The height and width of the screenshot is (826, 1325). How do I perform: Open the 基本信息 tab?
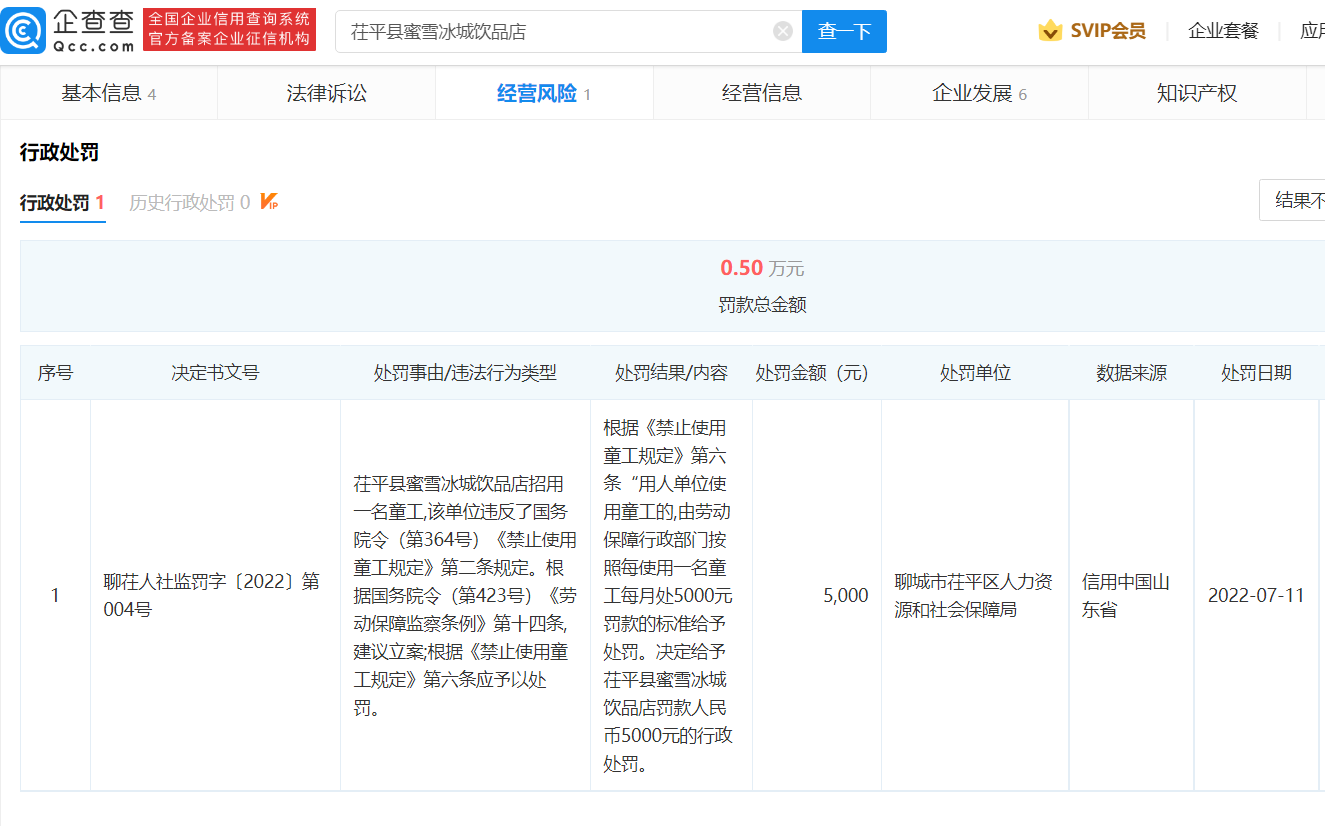coord(108,93)
